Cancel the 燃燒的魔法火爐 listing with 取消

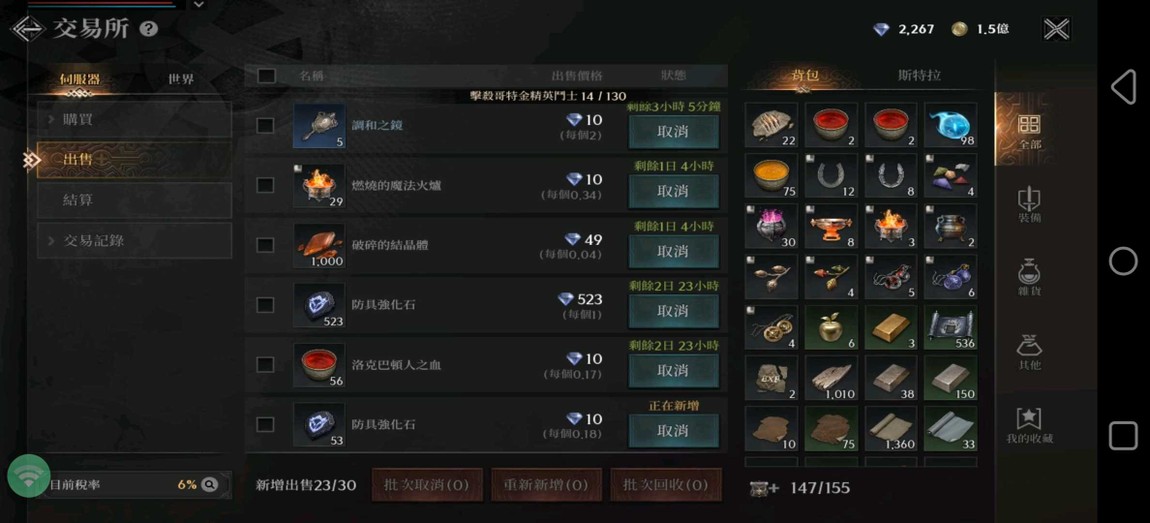(x=673, y=191)
